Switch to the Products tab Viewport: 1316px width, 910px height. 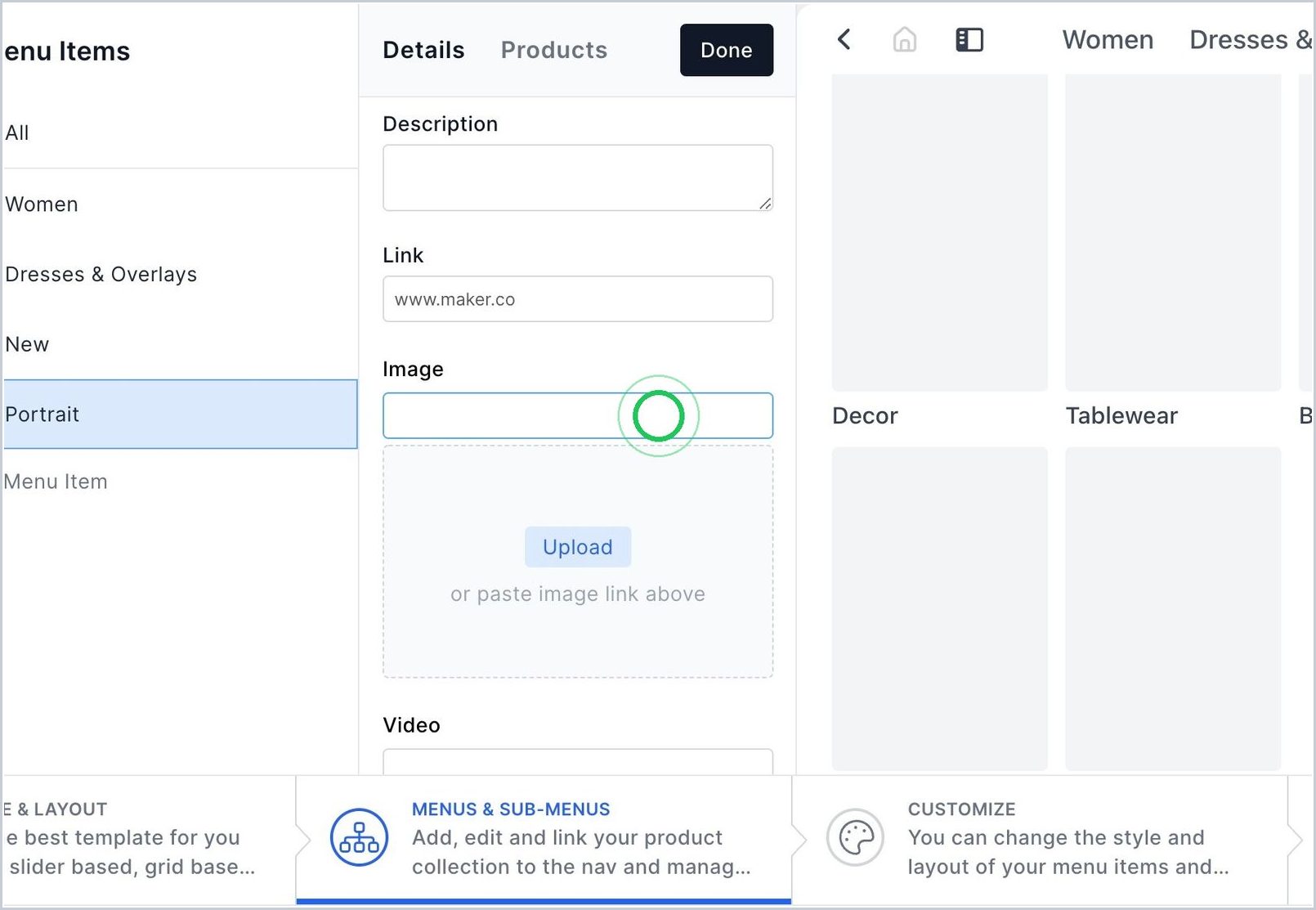(x=554, y=50)
